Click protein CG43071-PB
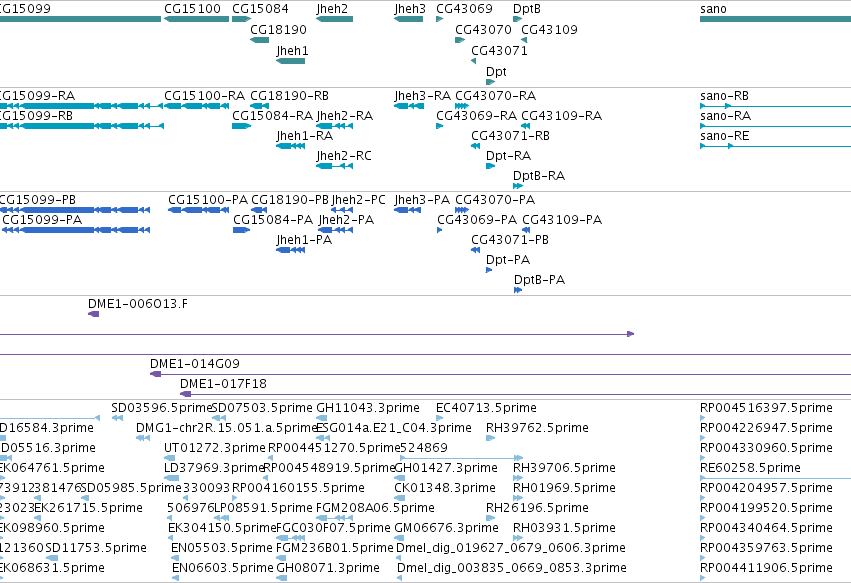The width and height of the screenshot is (851, 583). pos(475,250)
